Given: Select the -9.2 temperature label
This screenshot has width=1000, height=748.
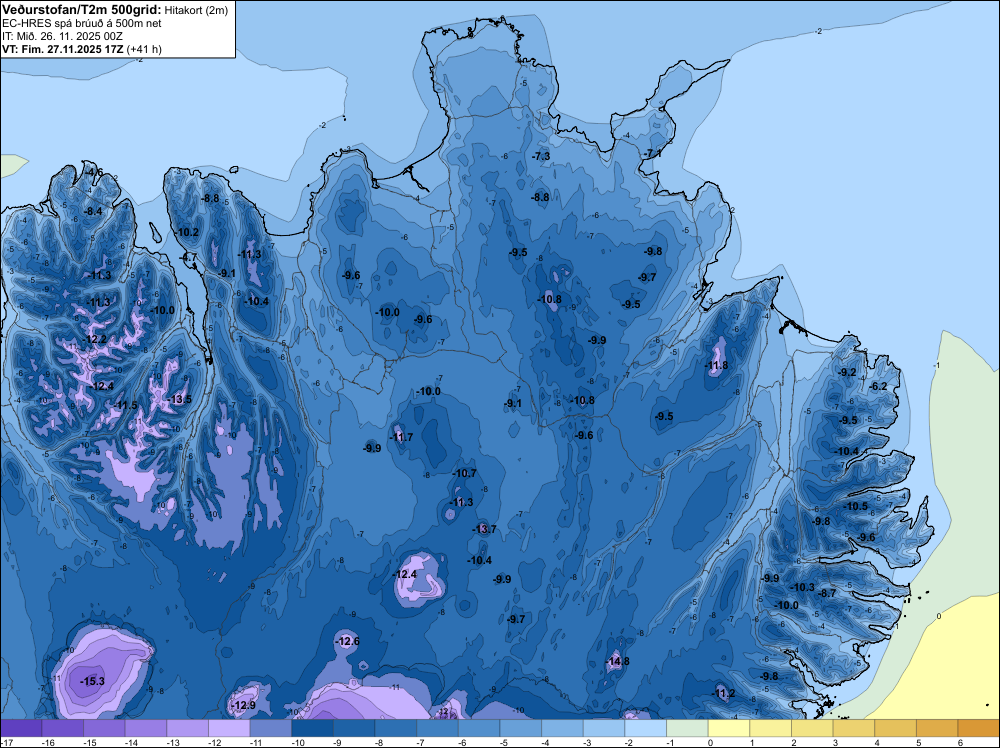Looking at the screenshot, I should click(x=847, y=372).
